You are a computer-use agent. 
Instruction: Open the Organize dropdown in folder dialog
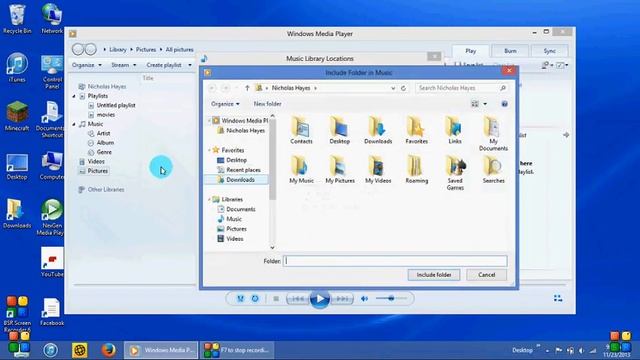(x=225, y=104)
